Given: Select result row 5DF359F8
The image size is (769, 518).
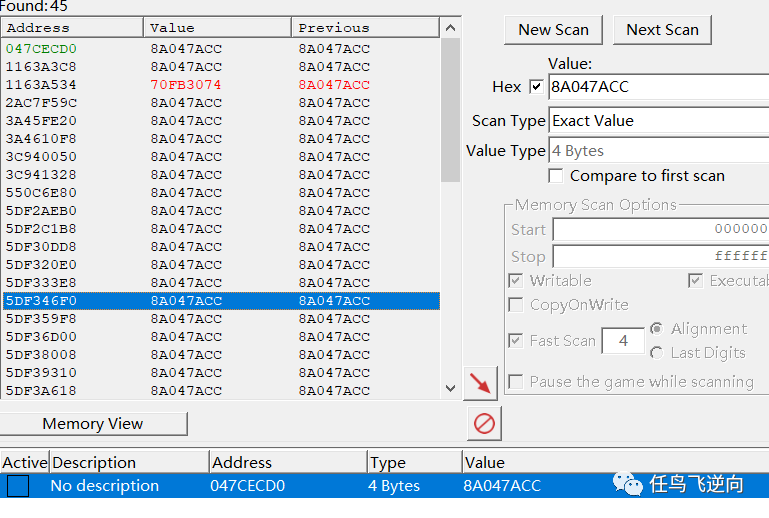Looking at the screenshot, I should [221, 318].
